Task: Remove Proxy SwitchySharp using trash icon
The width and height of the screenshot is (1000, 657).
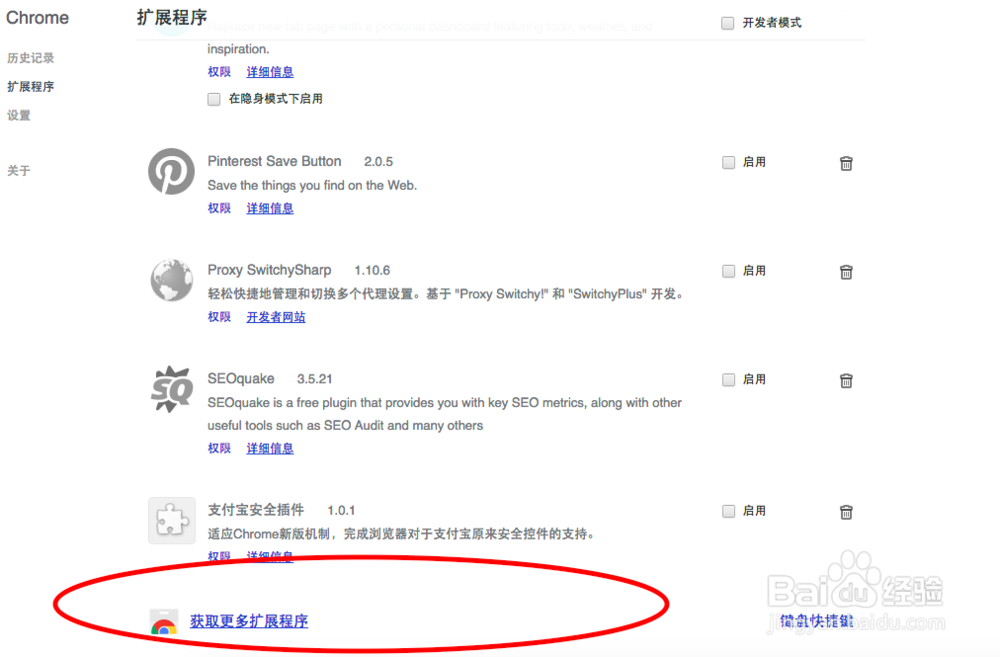Action: click(846, 272)
